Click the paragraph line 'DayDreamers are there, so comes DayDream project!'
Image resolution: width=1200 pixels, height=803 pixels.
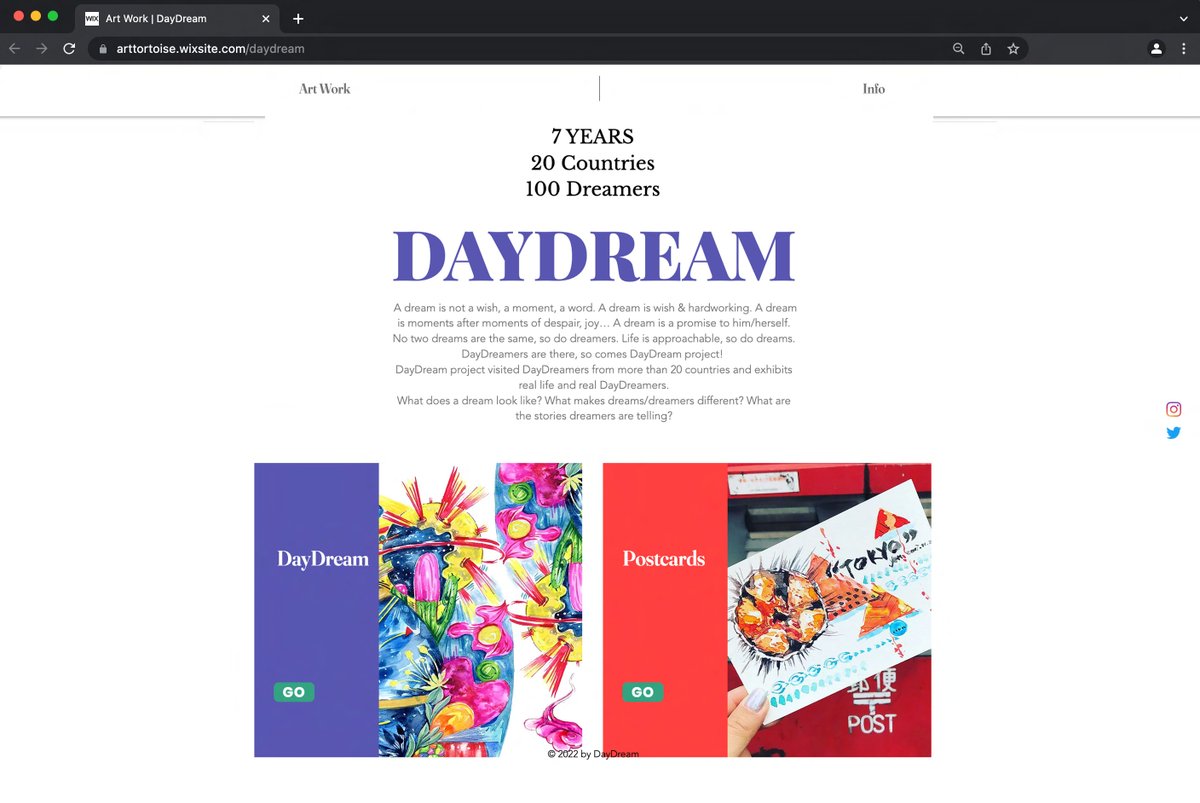(592, 354)
